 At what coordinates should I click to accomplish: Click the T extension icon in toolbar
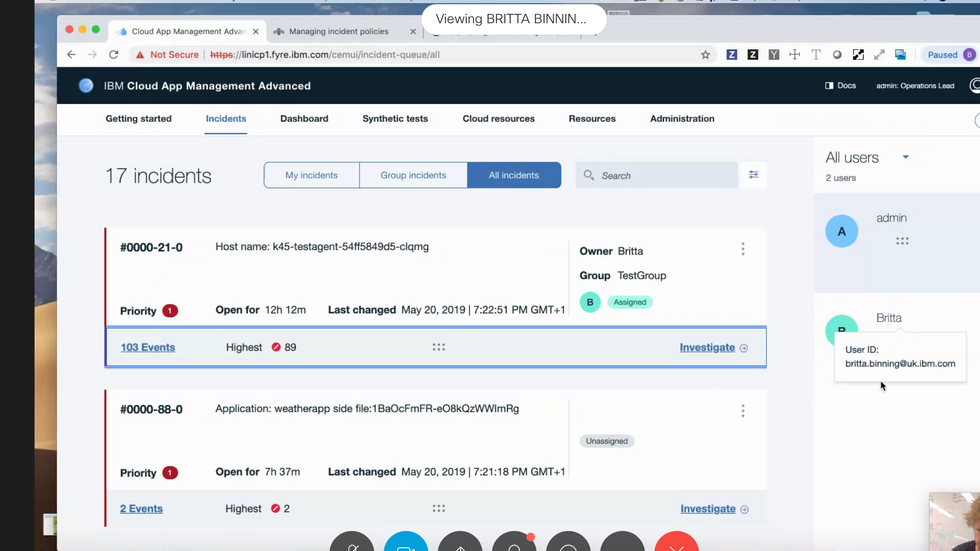click(816, 55)
